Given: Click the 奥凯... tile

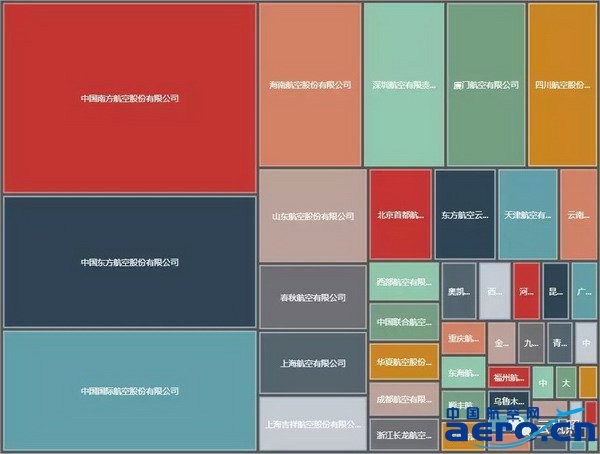Looking at the screenshot, I should tap(459, 291).
